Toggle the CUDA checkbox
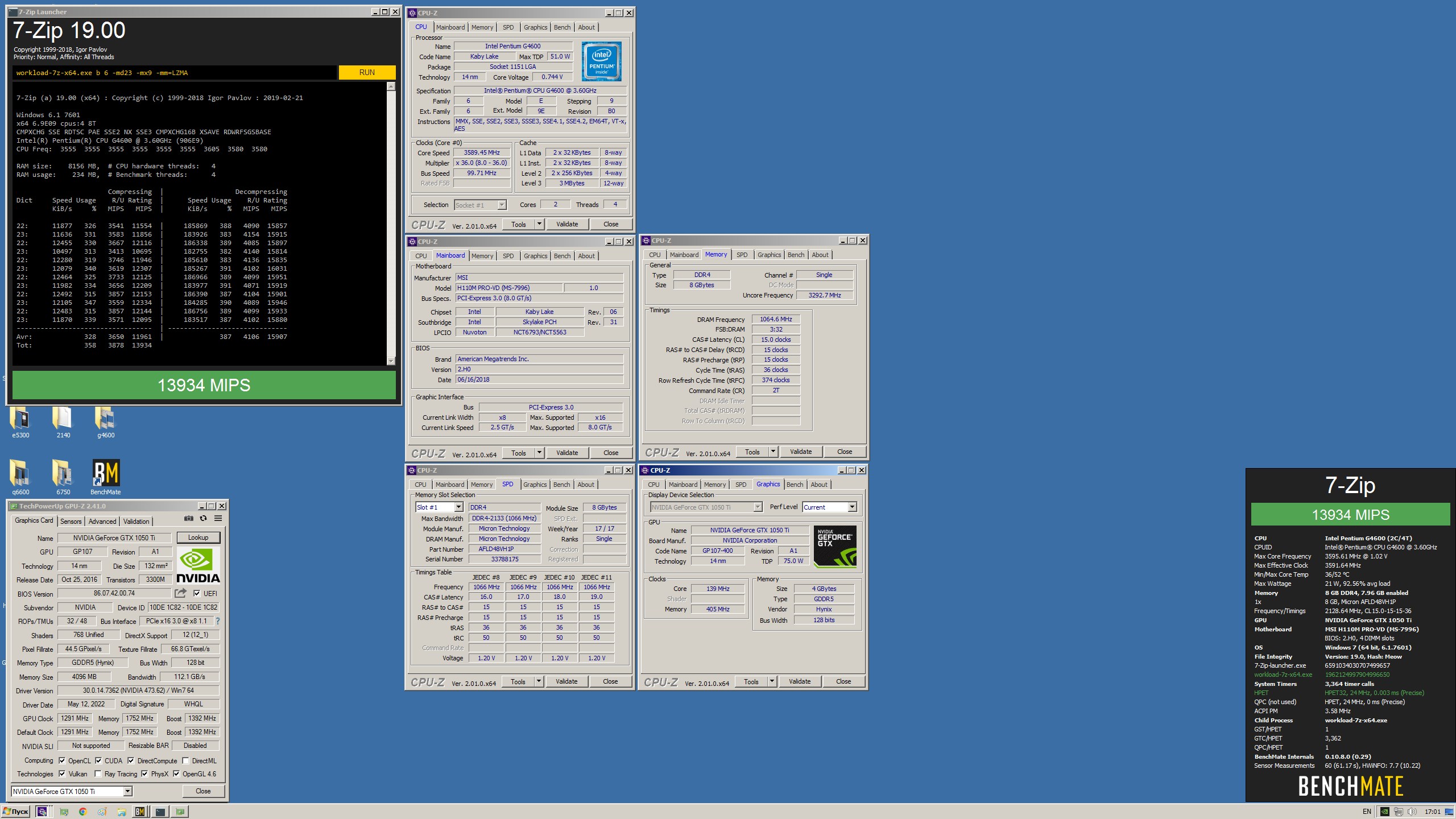Screen dimensions: 1456x819 (98, 760)
